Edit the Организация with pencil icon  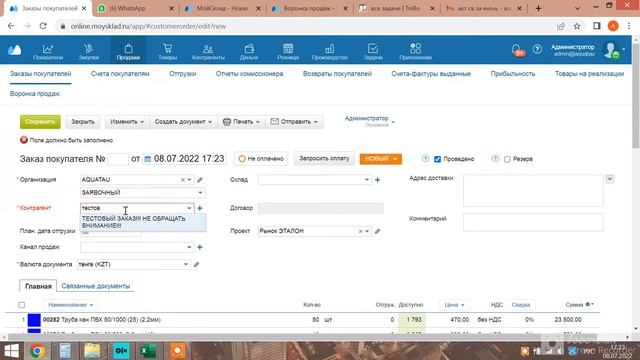(200, 180)
